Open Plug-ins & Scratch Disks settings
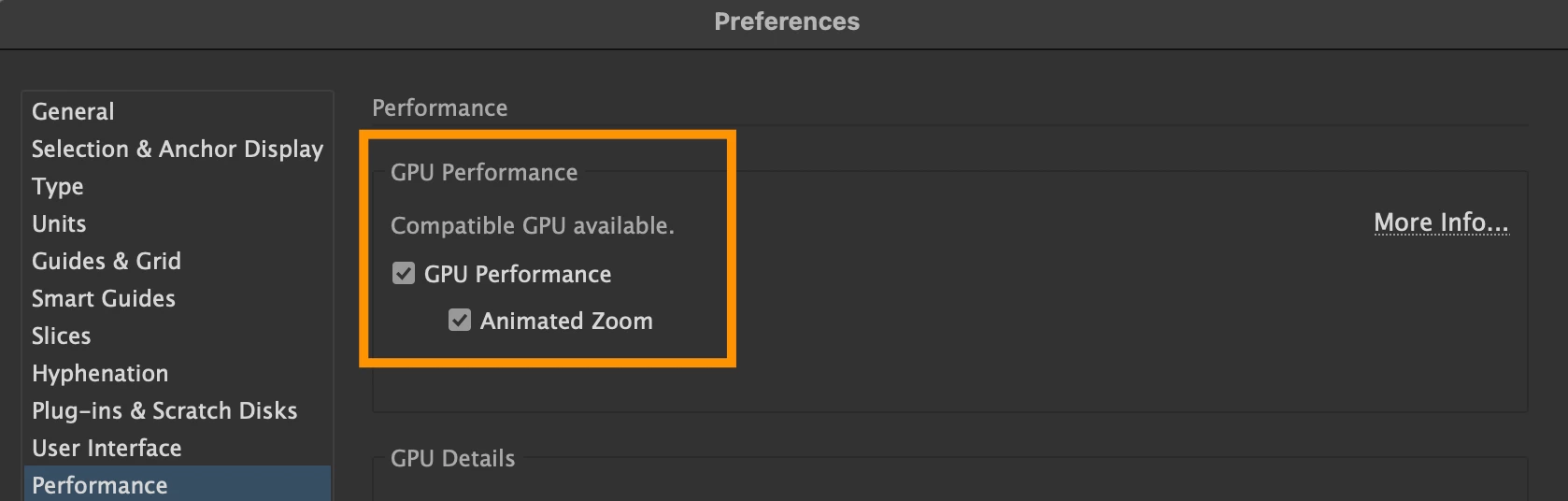Image resolution: width=1568 pixels, height=501 pixels. click(164, 410)
